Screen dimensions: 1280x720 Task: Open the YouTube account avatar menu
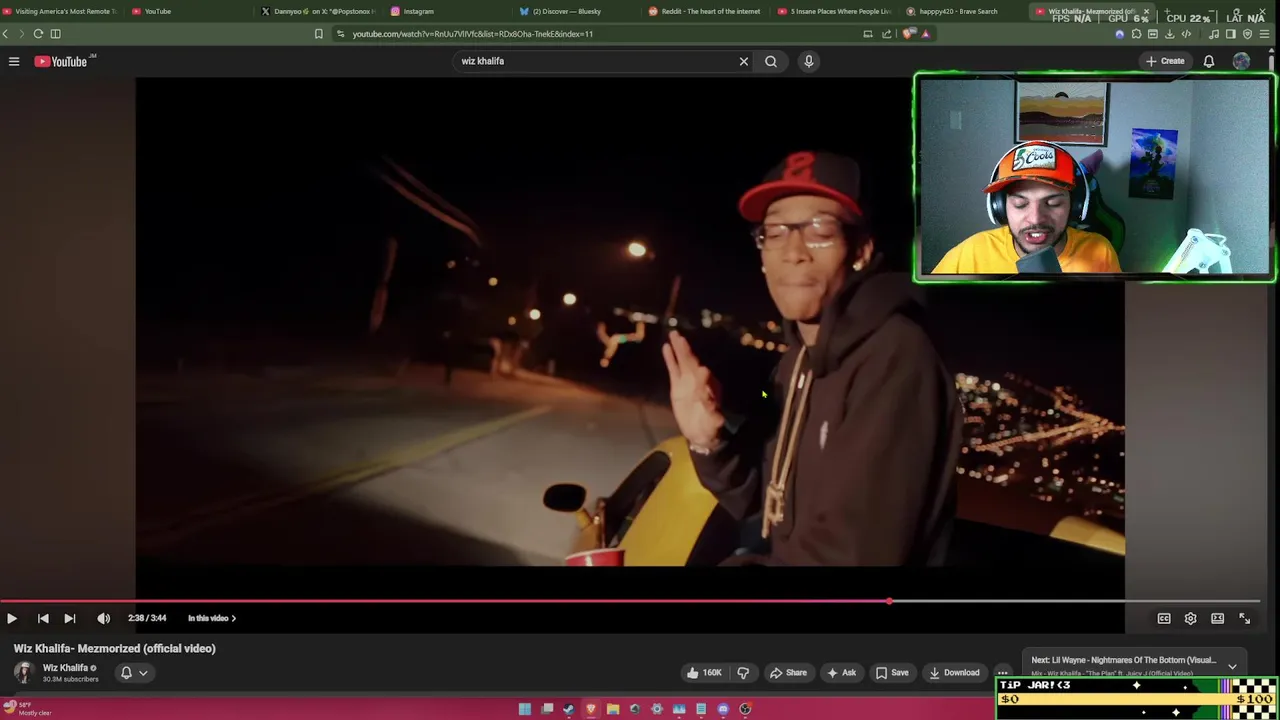1241,61
